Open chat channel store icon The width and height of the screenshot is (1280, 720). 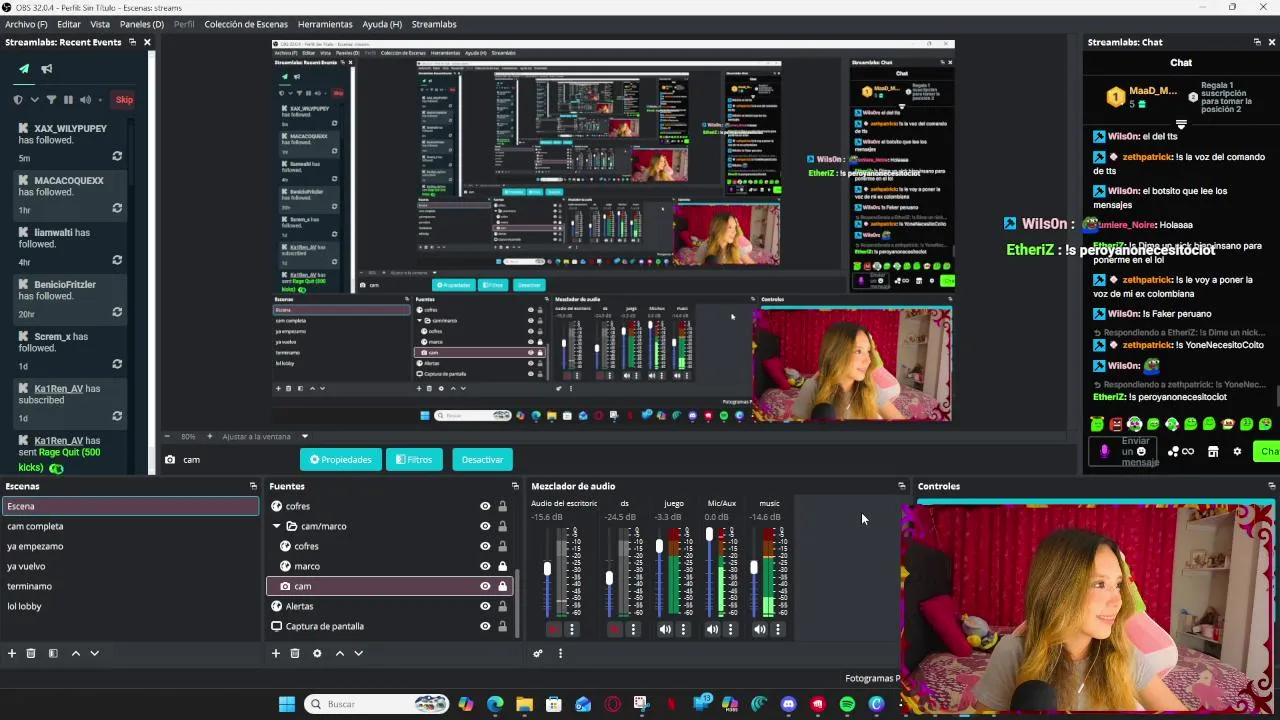pyautogui.click(x=1213, y=452)
